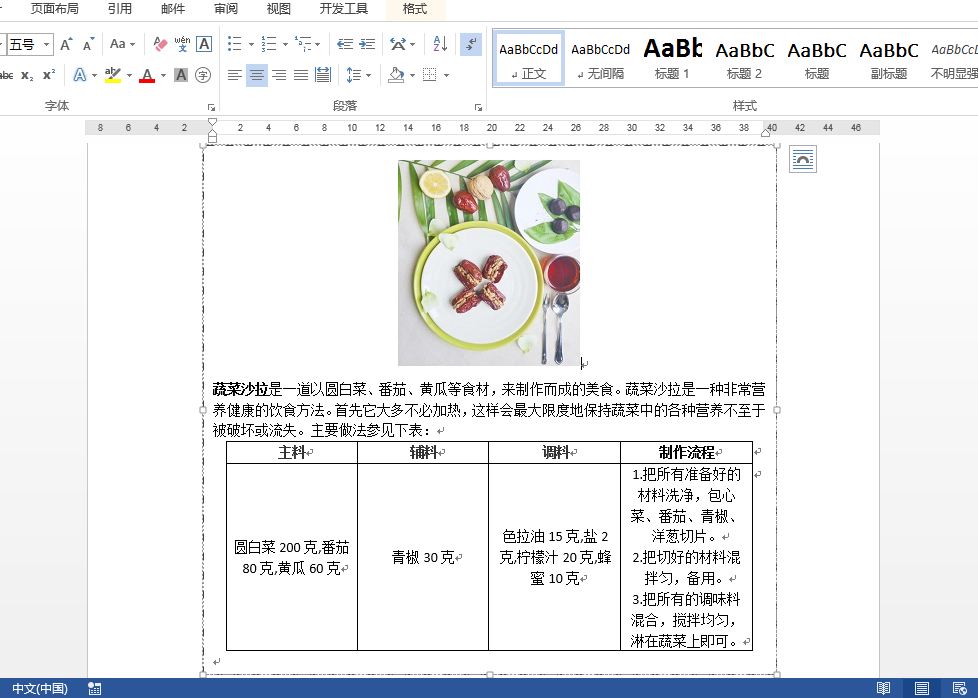Apply yellow text highlight color
This screenshot has height=698, width=978.
point(113,75)
